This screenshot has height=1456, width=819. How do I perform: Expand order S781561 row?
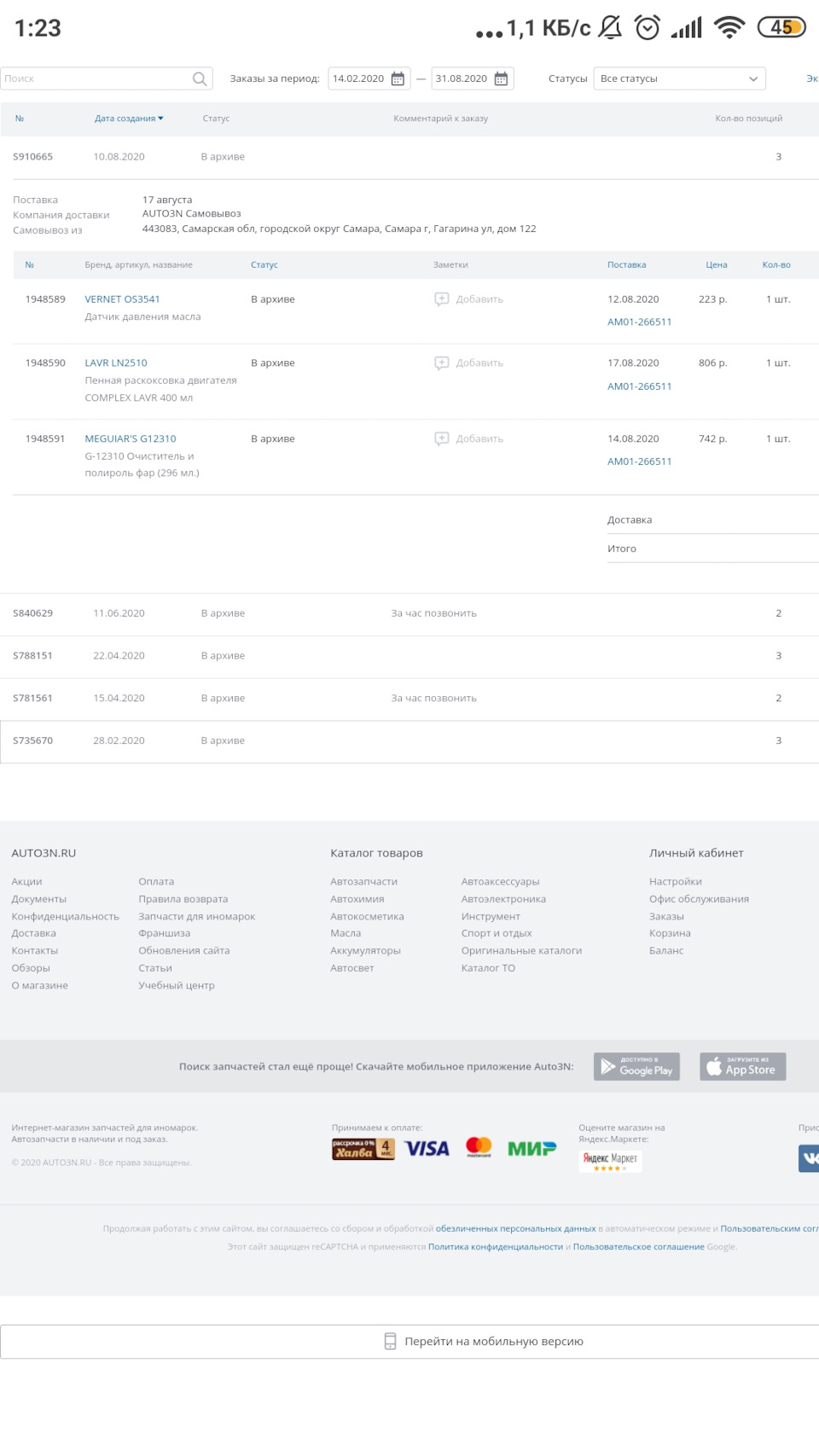point(409,698)
